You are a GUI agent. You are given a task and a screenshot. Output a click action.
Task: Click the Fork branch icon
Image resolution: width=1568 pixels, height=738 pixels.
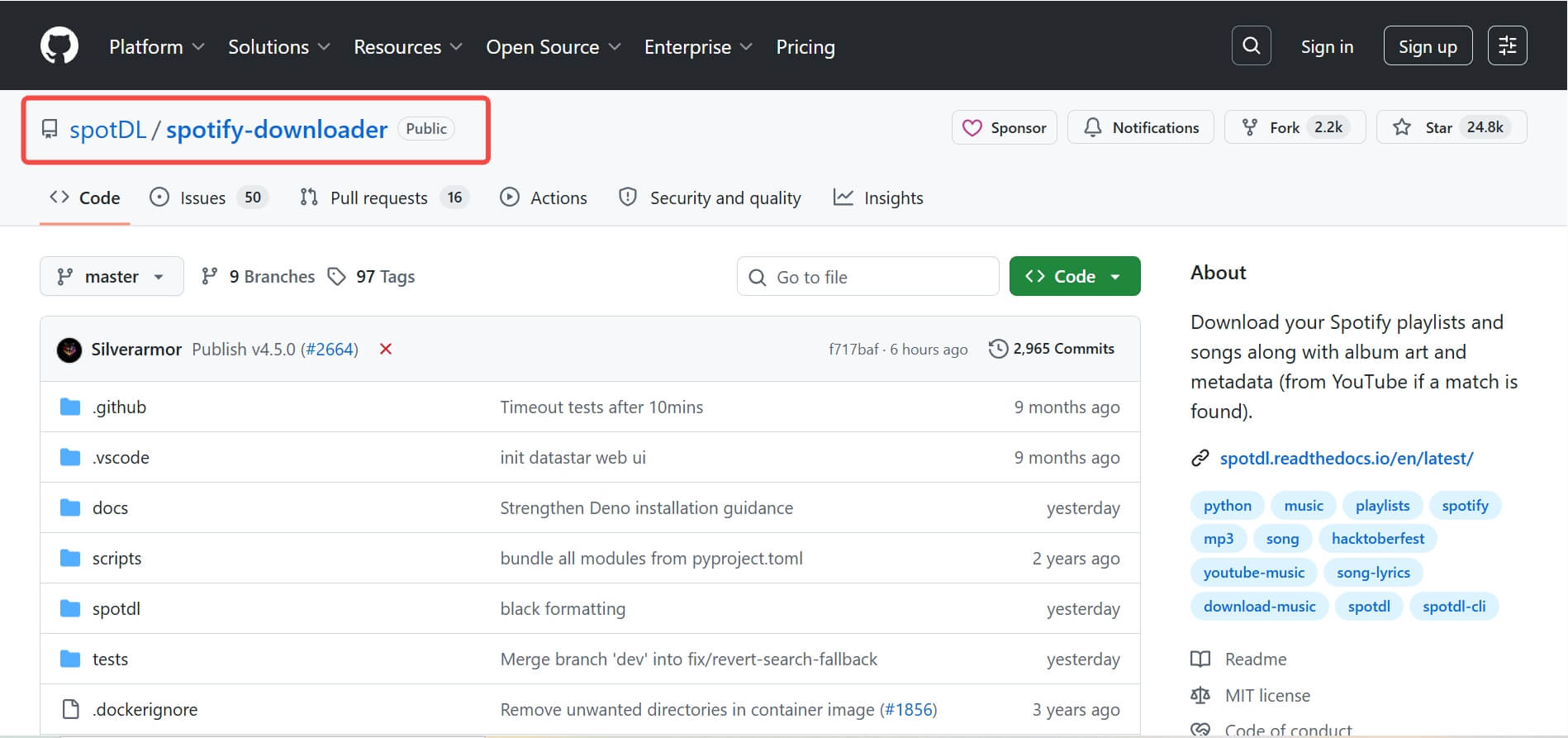(1250, 127)
